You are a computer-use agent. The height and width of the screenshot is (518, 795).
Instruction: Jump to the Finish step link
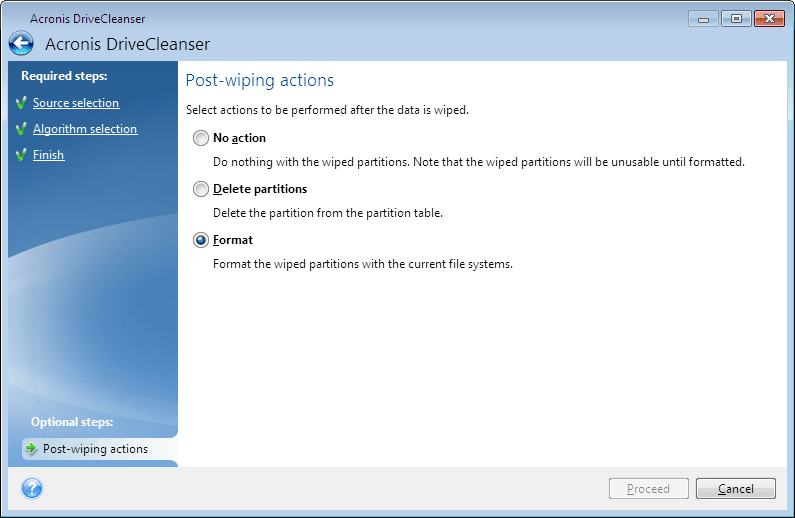(48, 155)
